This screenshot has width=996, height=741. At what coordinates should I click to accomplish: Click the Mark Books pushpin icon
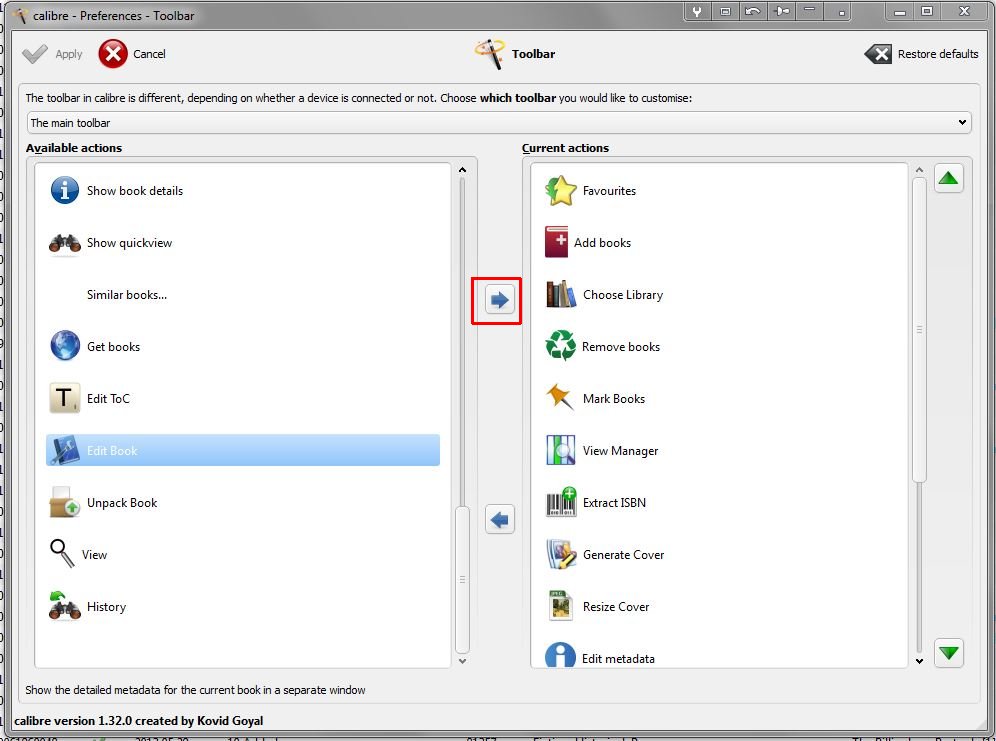(560, 397)
